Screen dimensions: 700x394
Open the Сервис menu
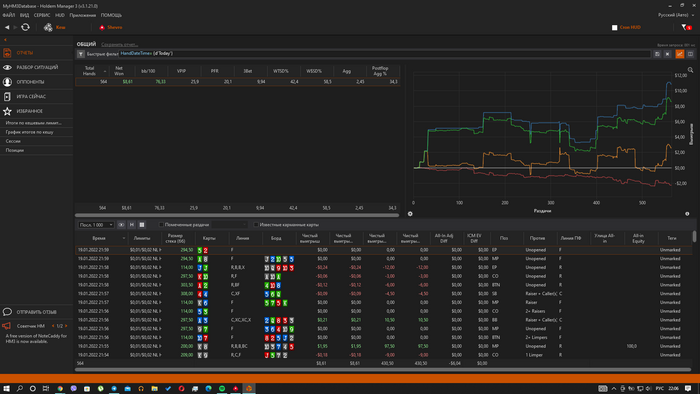[42, 15]
